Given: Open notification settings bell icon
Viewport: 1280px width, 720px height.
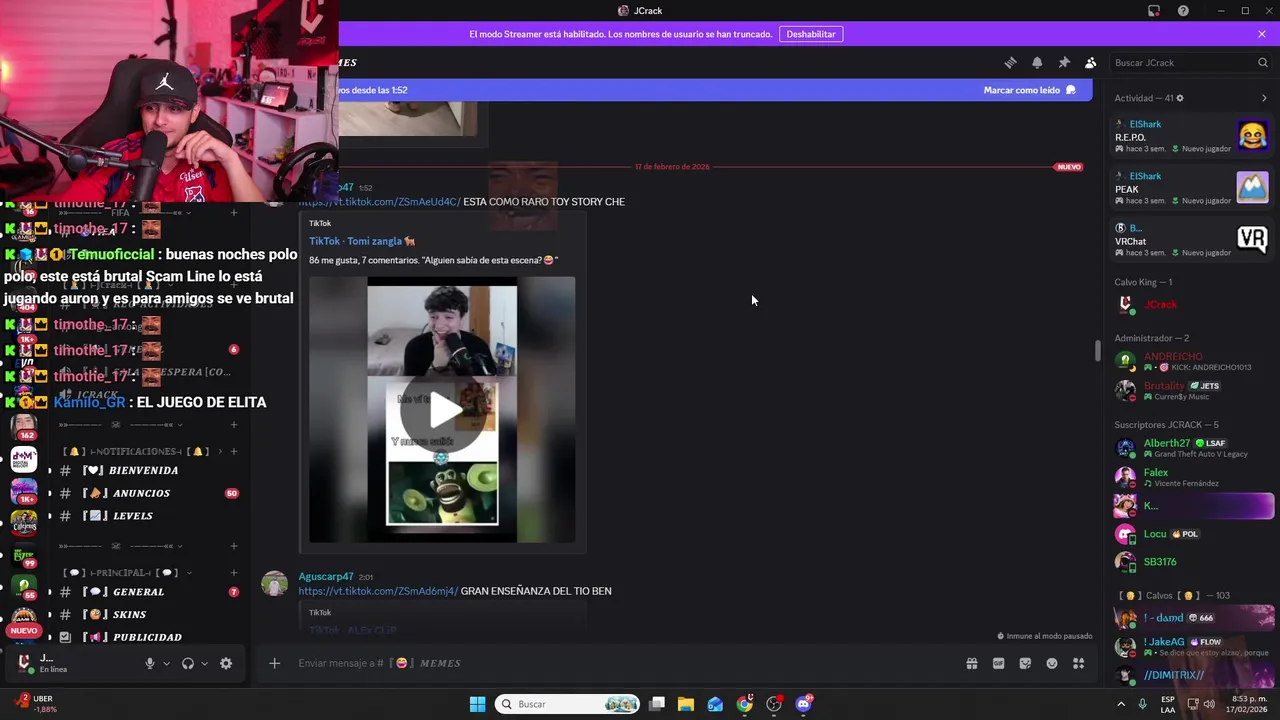Looking at the screenshot, I should 1037,62.
